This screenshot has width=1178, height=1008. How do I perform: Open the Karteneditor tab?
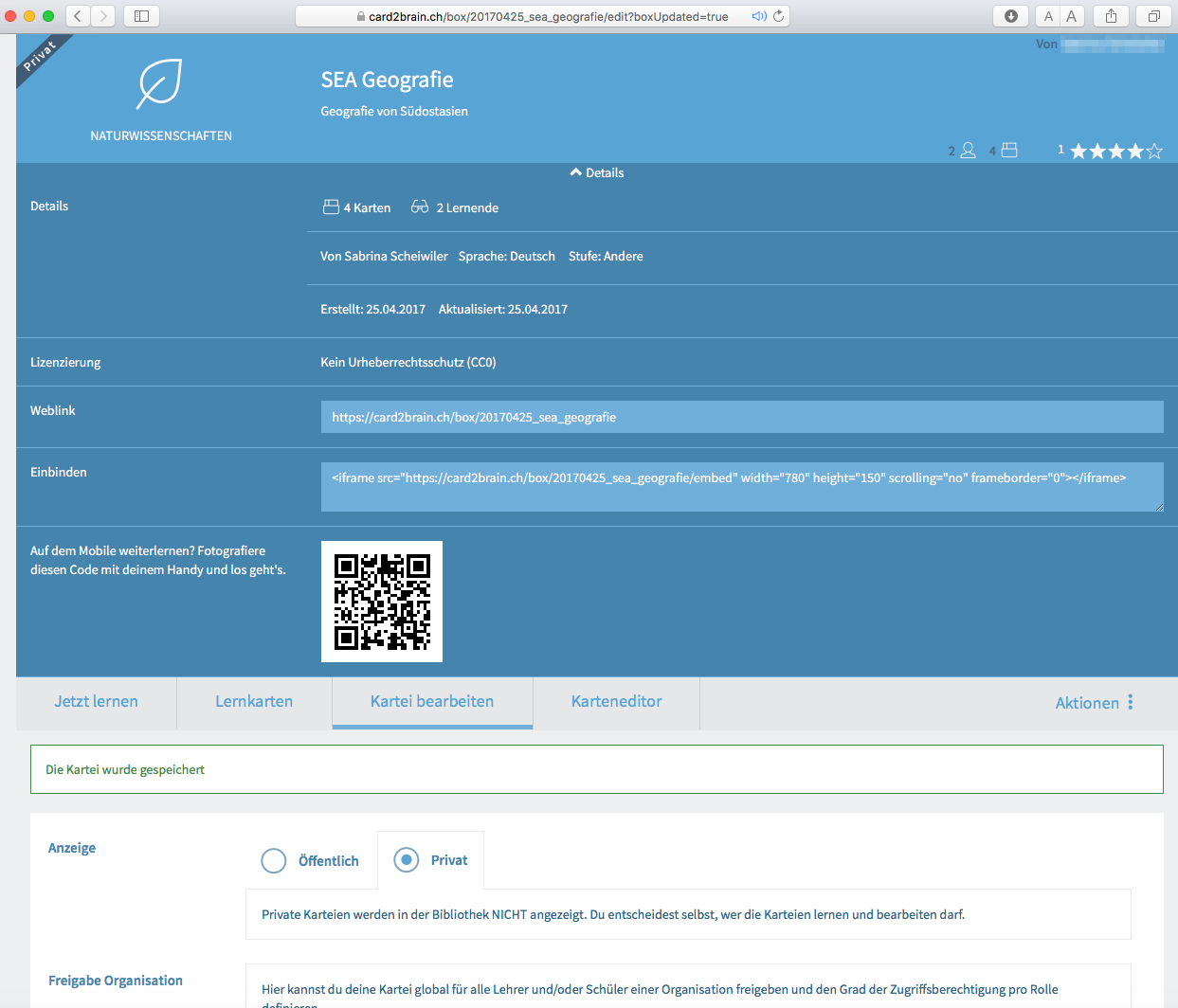(616, 702)
